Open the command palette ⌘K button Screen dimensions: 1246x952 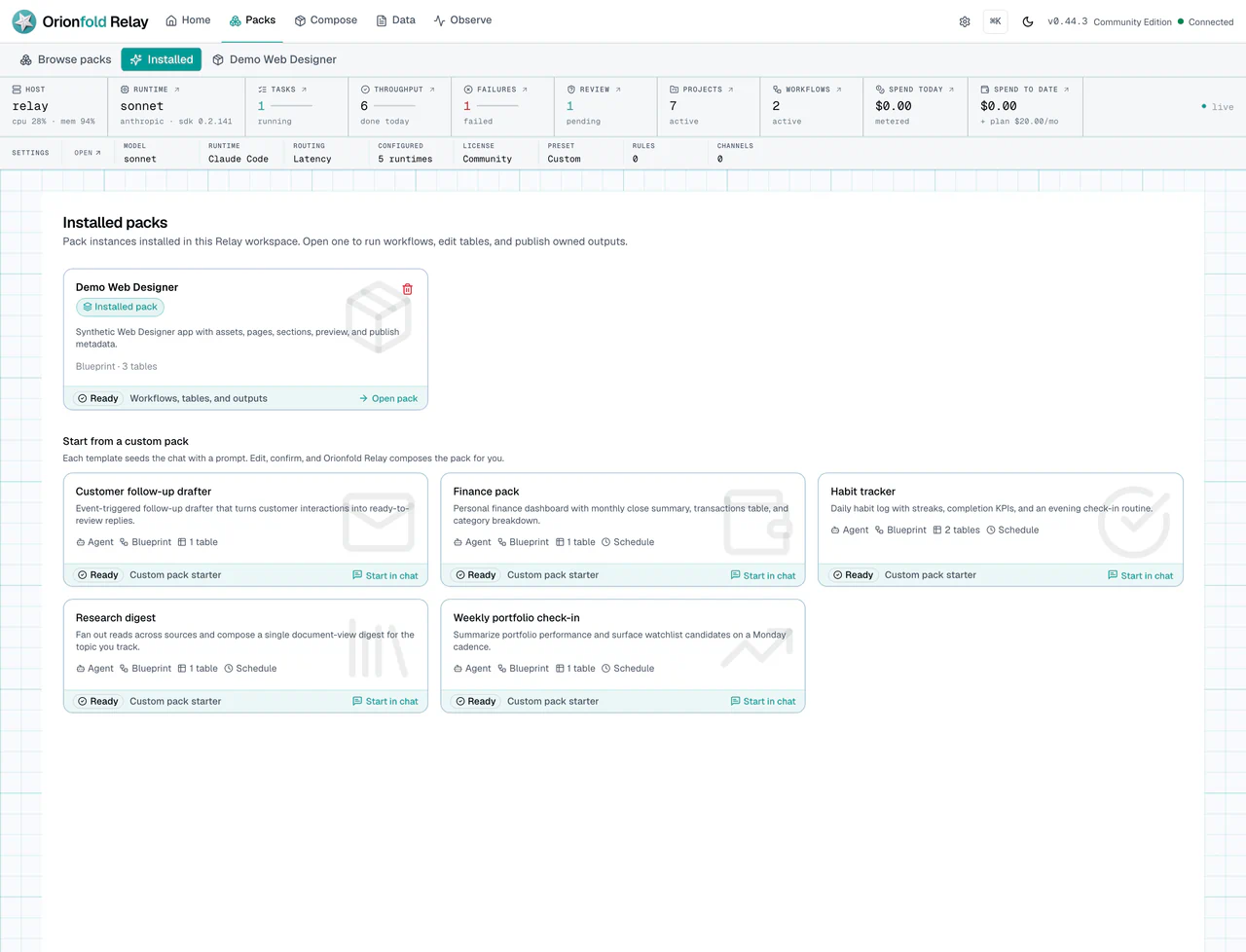(996, 21)
